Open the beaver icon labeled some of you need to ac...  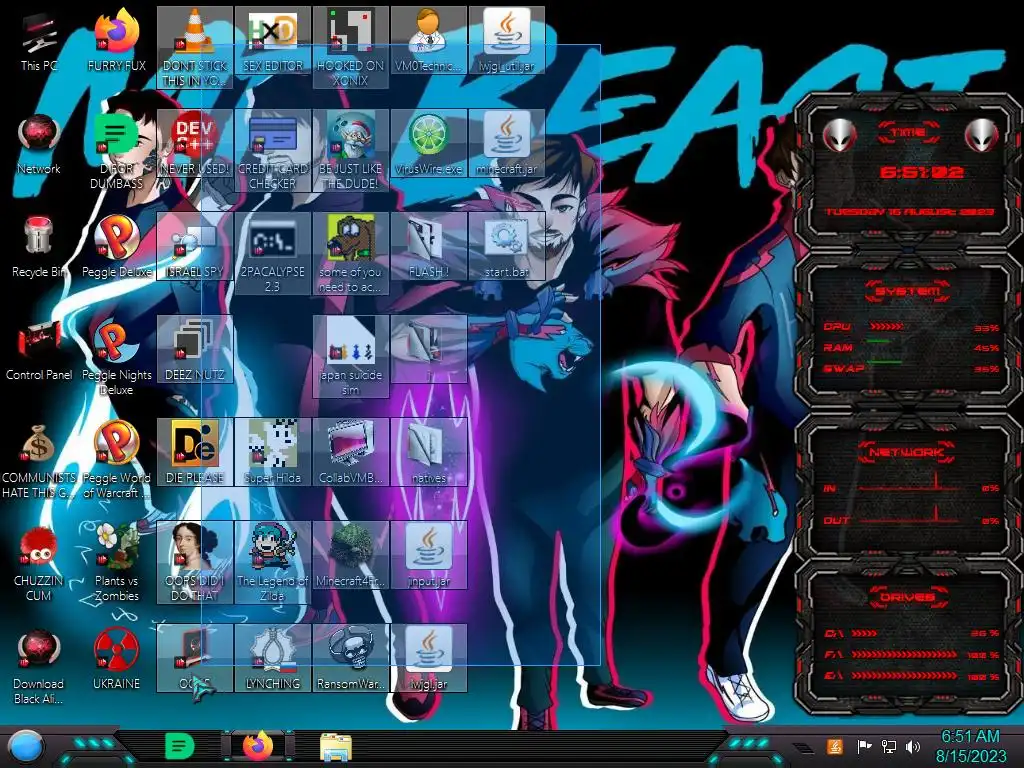(x=351, y=253)
